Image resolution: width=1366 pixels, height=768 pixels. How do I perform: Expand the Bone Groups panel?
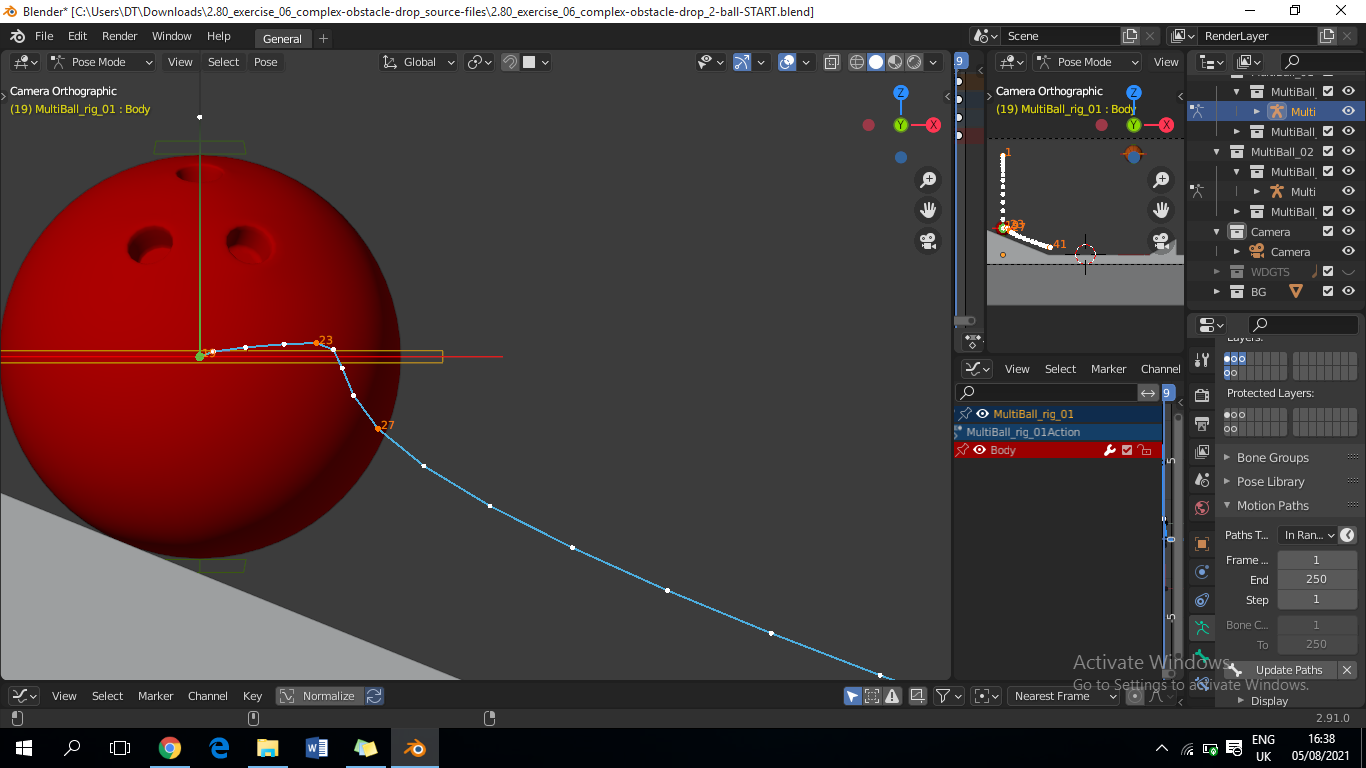pos(1272,458)
